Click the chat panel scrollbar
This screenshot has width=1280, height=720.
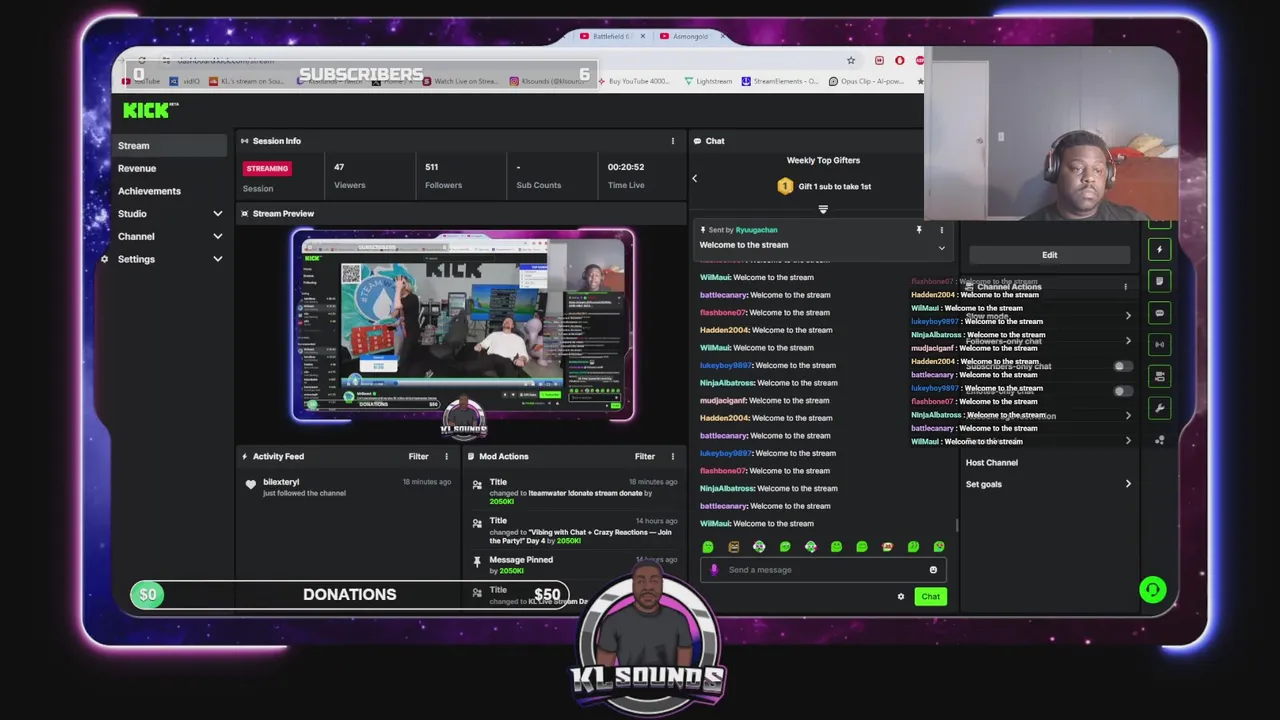957,524
